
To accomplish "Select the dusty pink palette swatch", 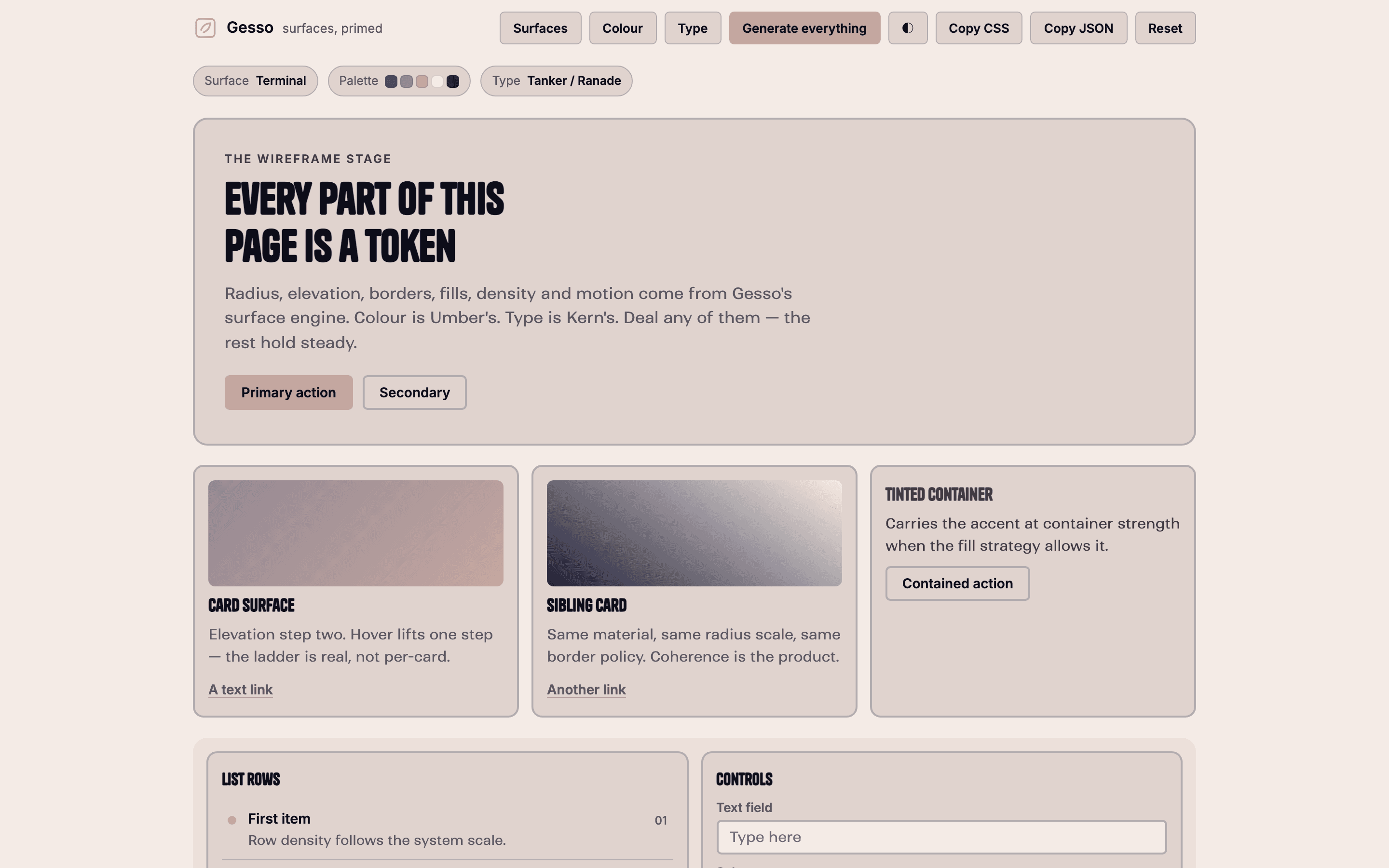I will pyautogui.click(x=422, y=81).
